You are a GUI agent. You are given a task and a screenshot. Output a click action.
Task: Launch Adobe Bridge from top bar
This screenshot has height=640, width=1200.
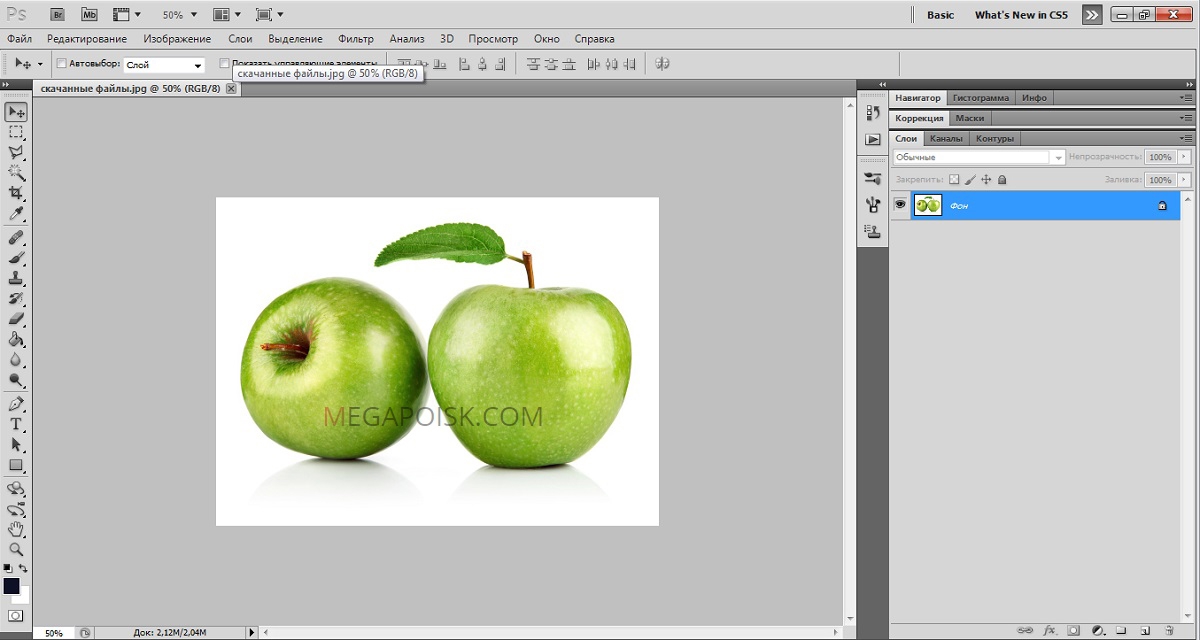(x=58, y=15)
